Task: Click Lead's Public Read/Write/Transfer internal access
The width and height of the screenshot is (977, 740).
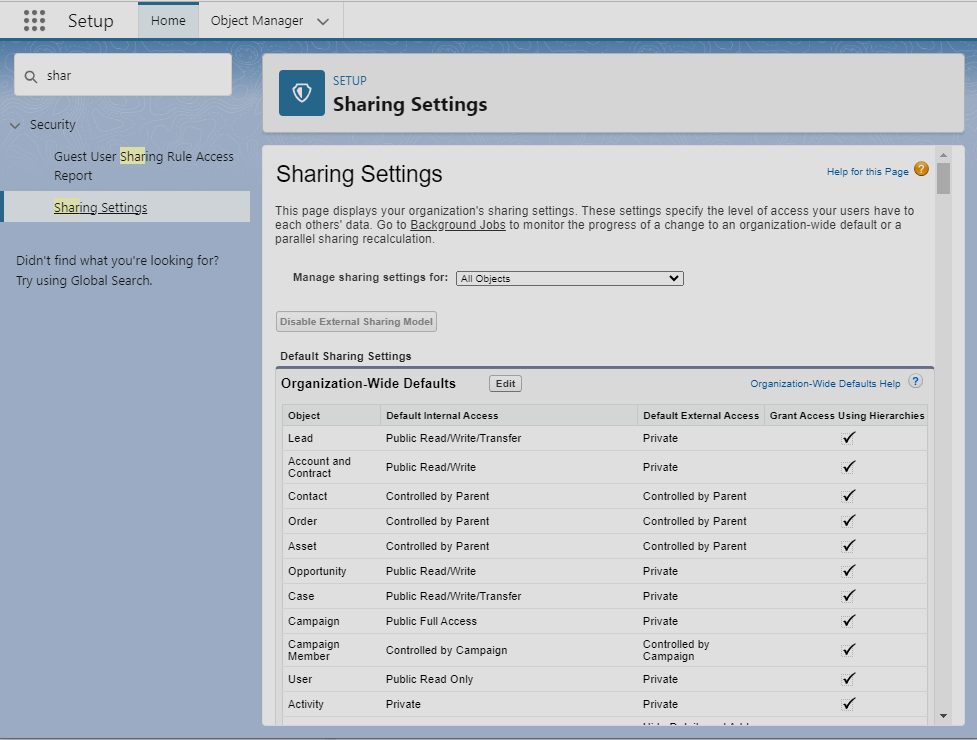Action: pos(453,438)
